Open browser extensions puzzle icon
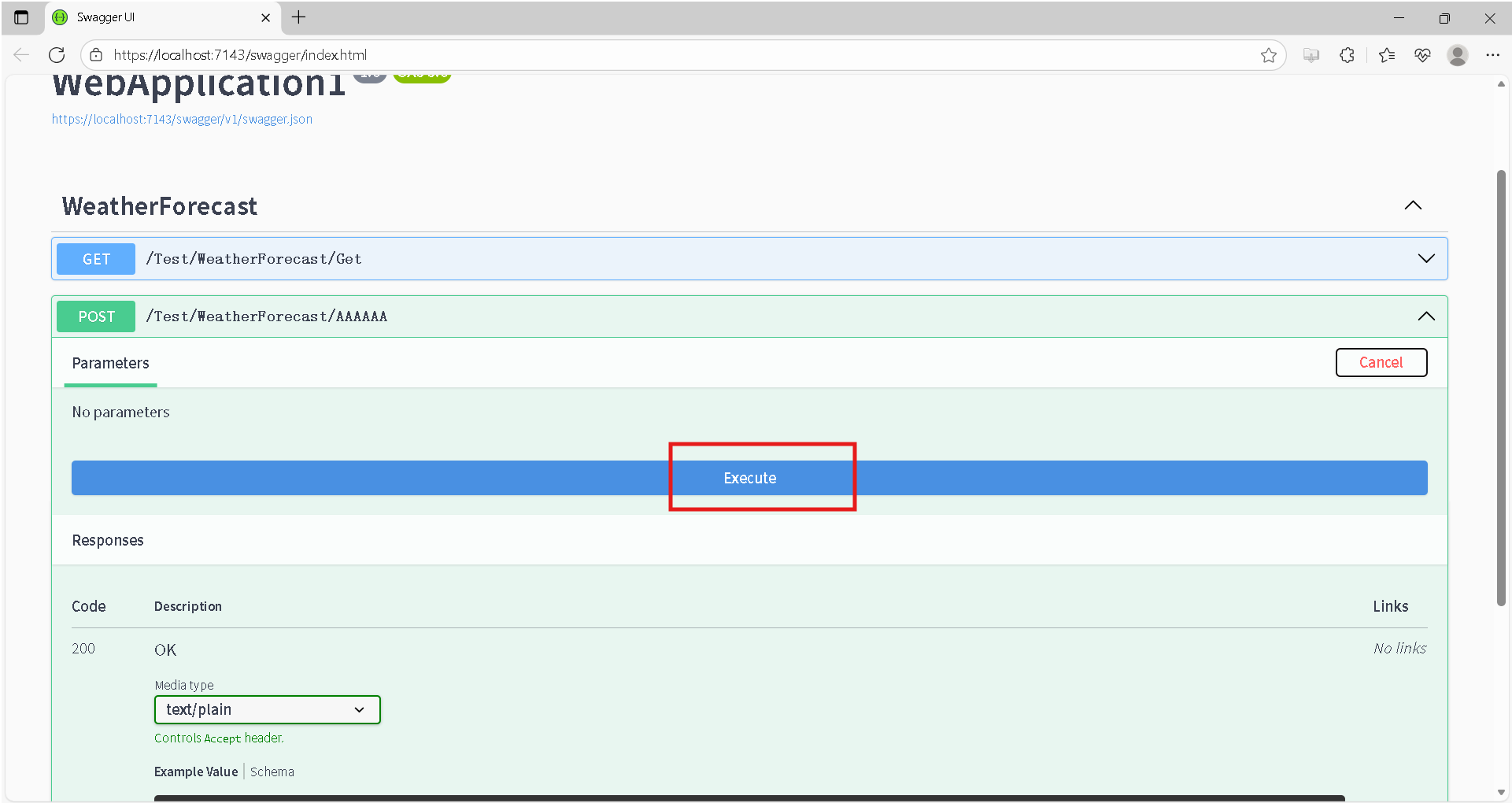 point(1347,55)
